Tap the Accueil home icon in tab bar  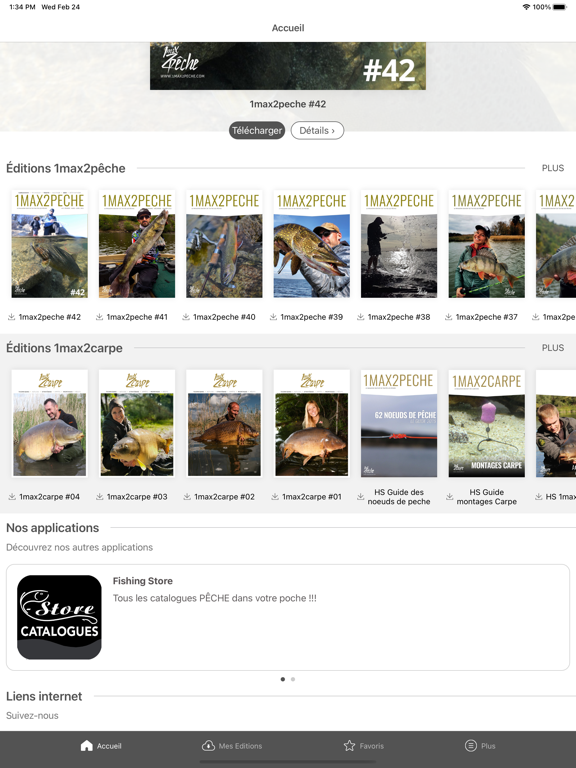coord(87,745)
